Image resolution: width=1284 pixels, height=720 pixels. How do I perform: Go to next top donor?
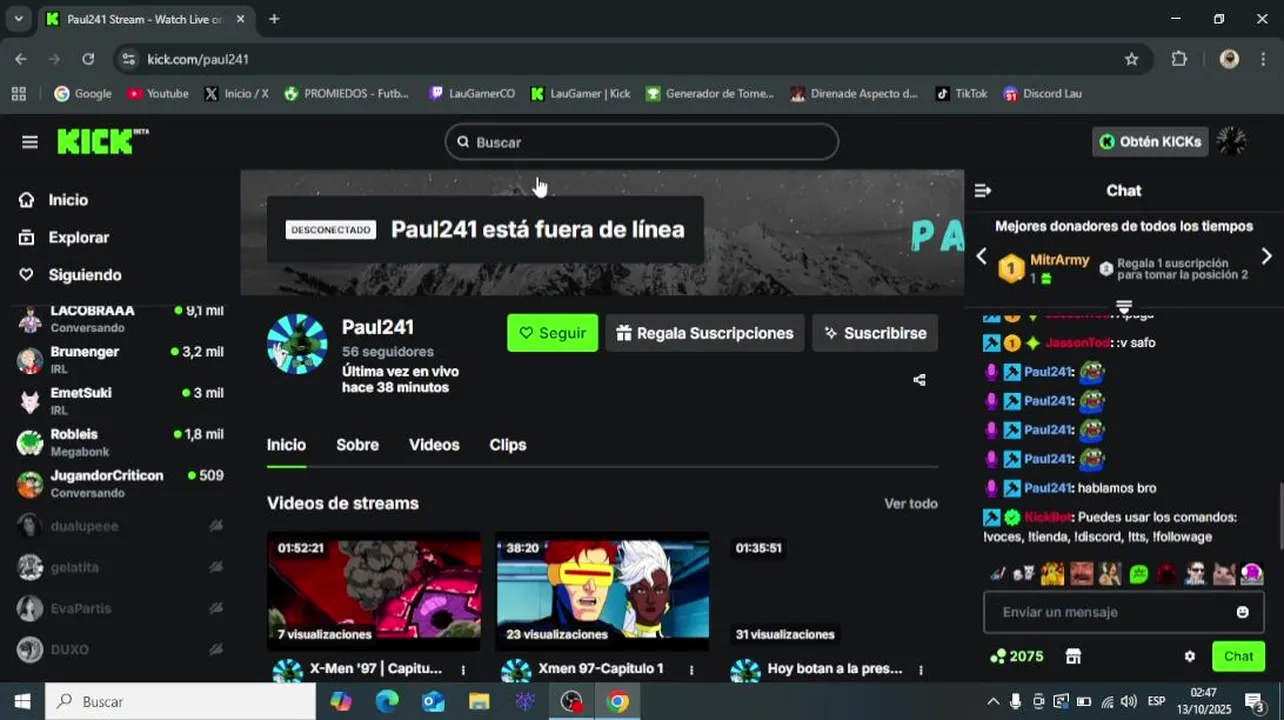[x=1267, y=256]
